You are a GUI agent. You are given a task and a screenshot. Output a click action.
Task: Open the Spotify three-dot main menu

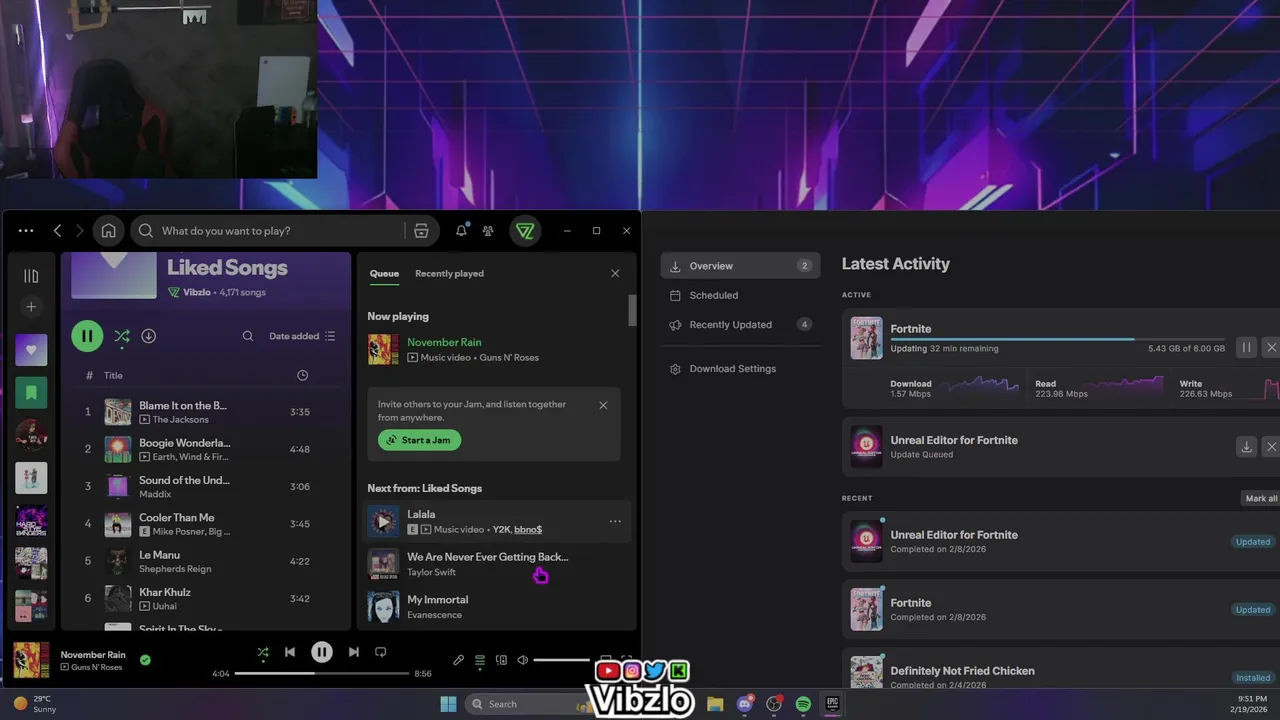[x=26, y=231]
